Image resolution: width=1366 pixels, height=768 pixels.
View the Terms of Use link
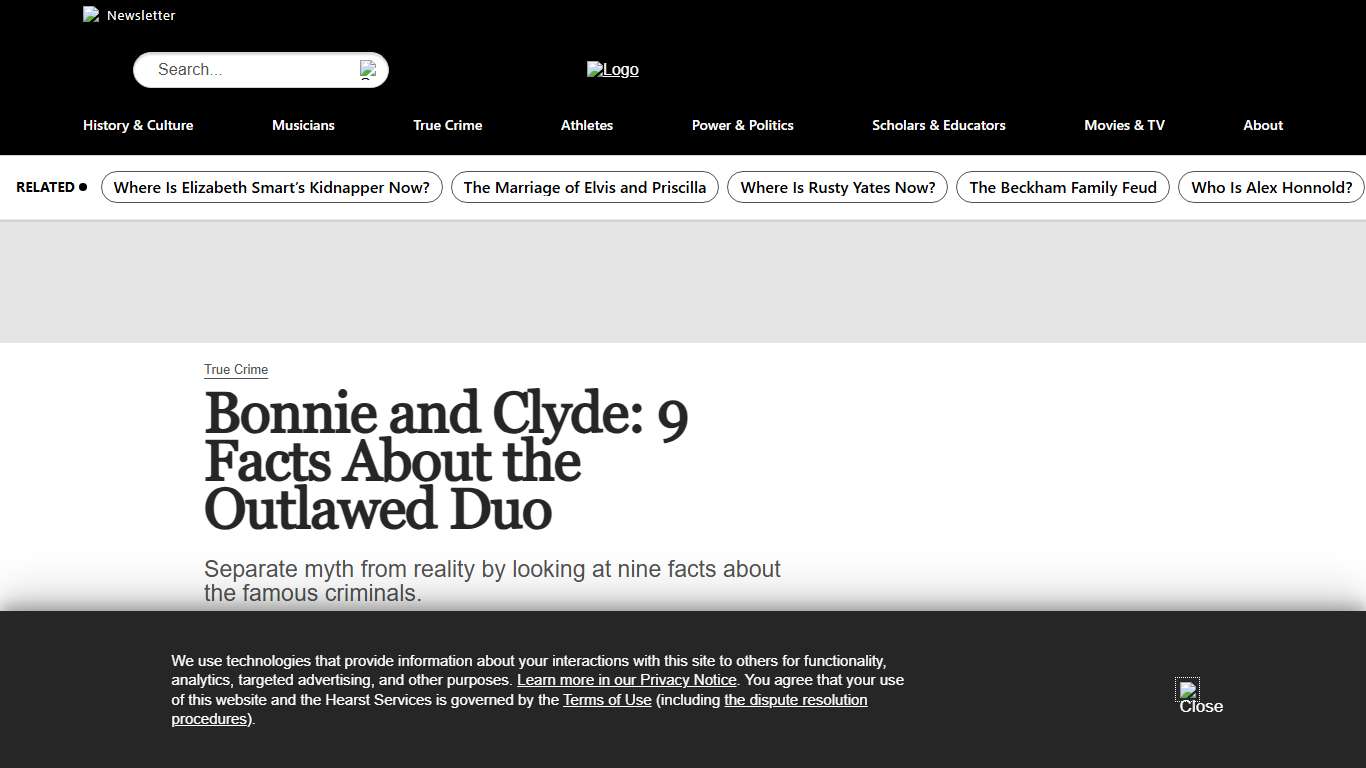point(607,699)
